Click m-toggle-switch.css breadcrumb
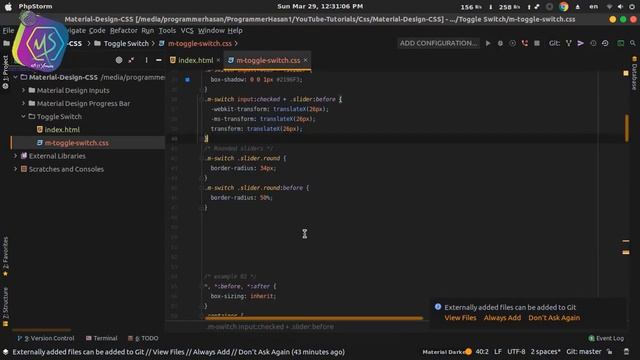 [x=200, y=43]
